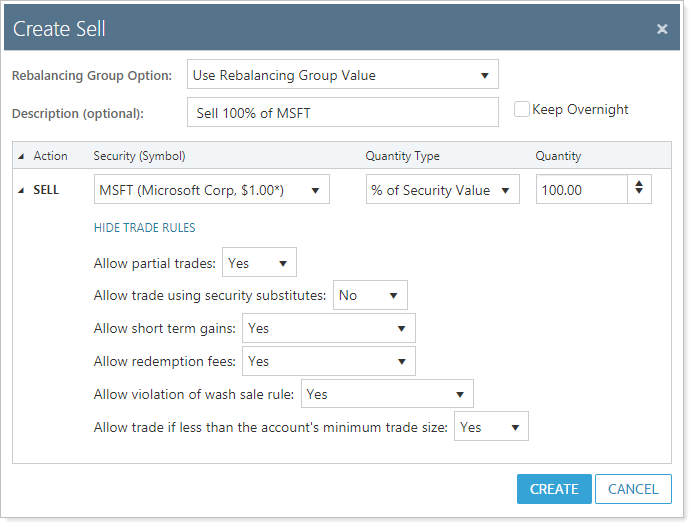This screenshot has height=527, width=693.
Task: Open minimum trade size dropdown
Action: tap(491, 427)
